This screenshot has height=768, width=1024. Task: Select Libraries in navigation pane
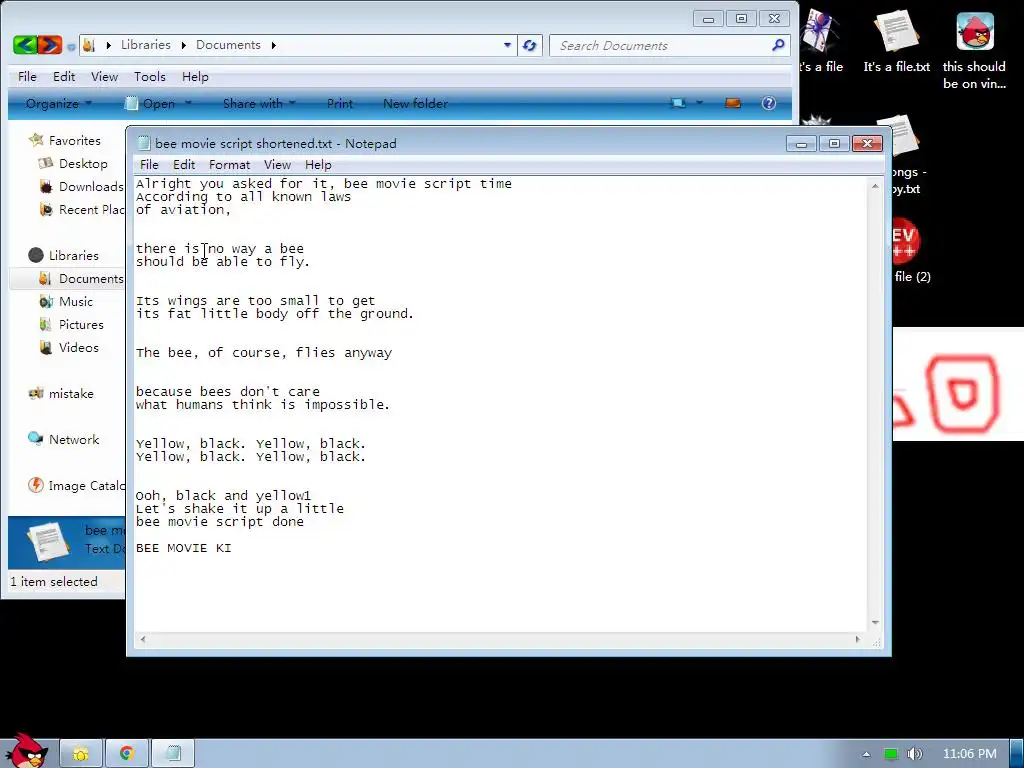[x=63, y=255]
